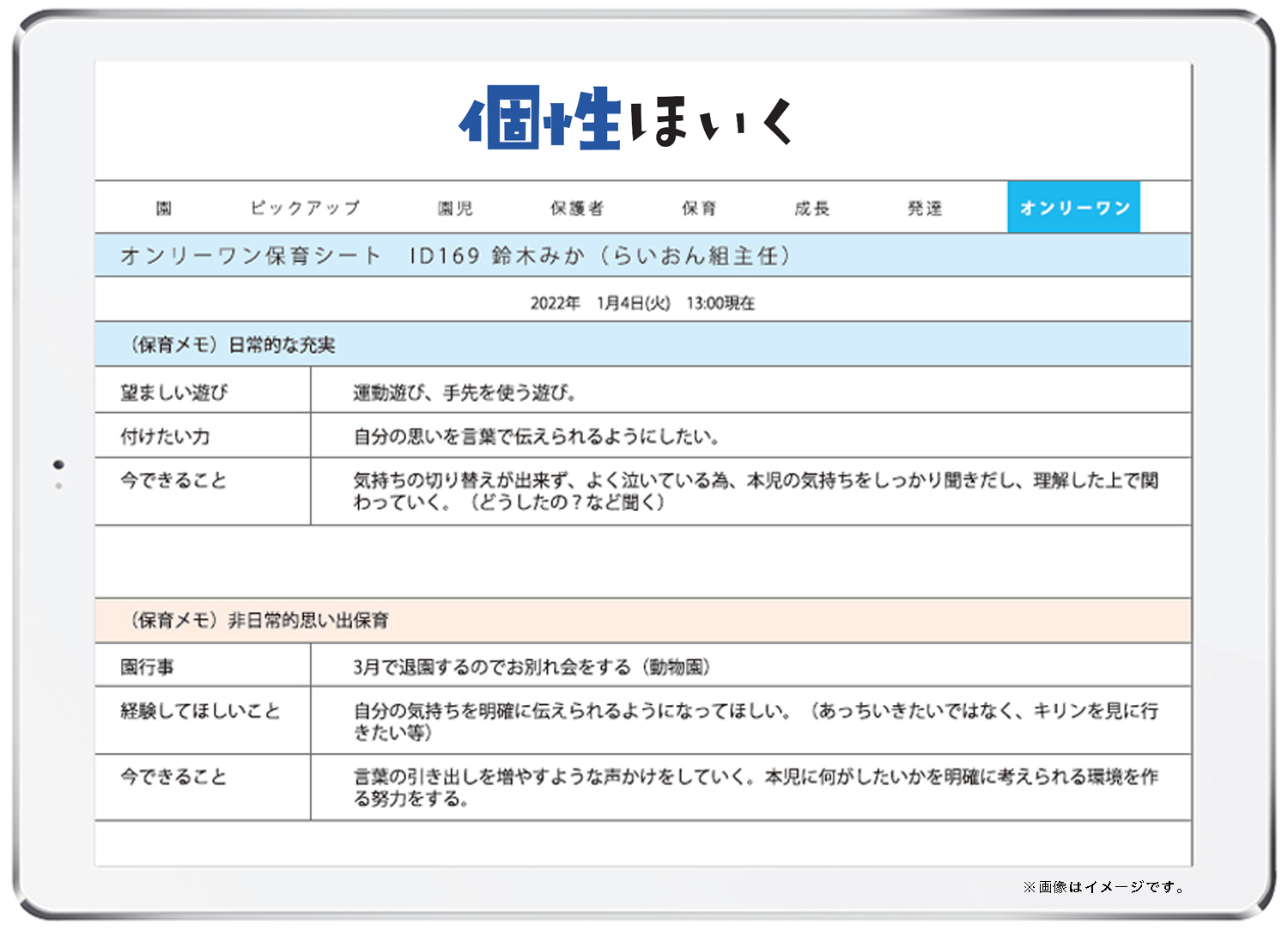Click the オンリーワン保育シート title bar
Screen dimensions: 1288x930
(x=455, y=255)
